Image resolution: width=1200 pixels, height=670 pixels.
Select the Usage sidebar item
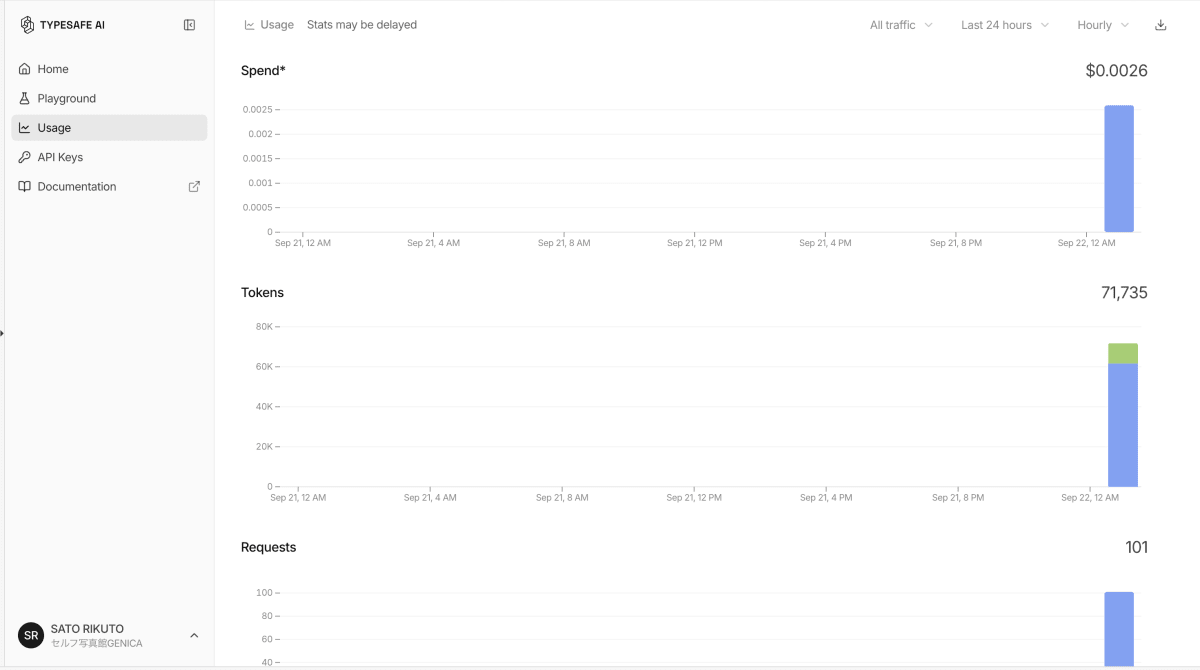pyautogui.click(x=109, y=128)
